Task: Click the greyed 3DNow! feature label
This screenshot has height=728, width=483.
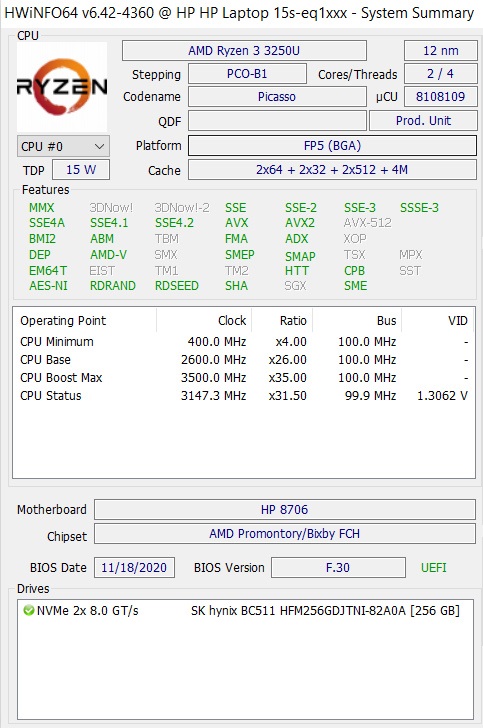Action: 111,208
